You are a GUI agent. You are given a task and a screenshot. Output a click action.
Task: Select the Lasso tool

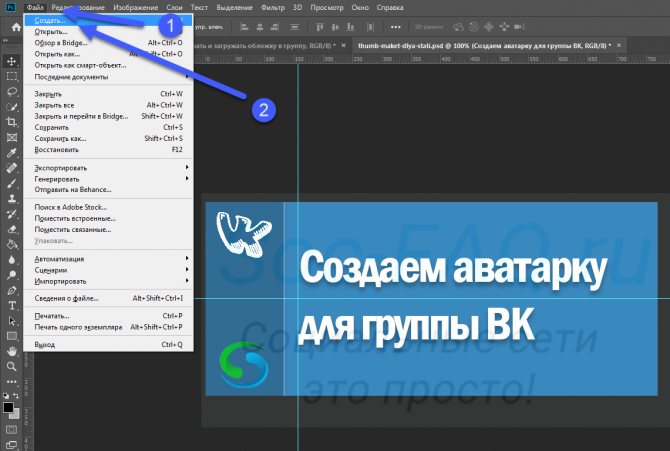pos(12,91)
